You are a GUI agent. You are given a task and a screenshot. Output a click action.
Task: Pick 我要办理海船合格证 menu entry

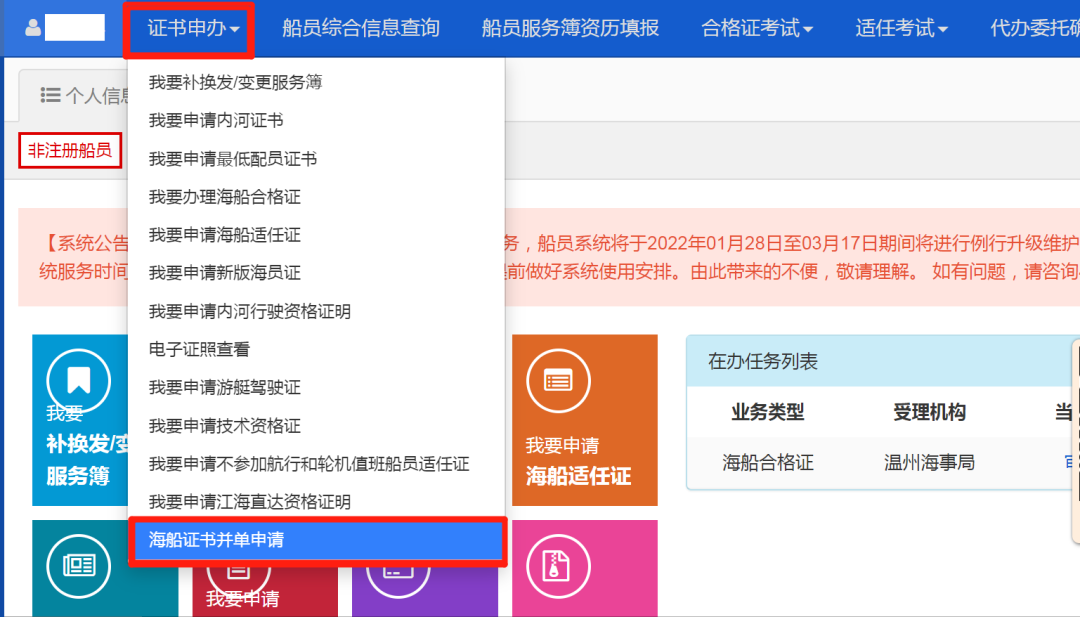[x=224, y=197]
